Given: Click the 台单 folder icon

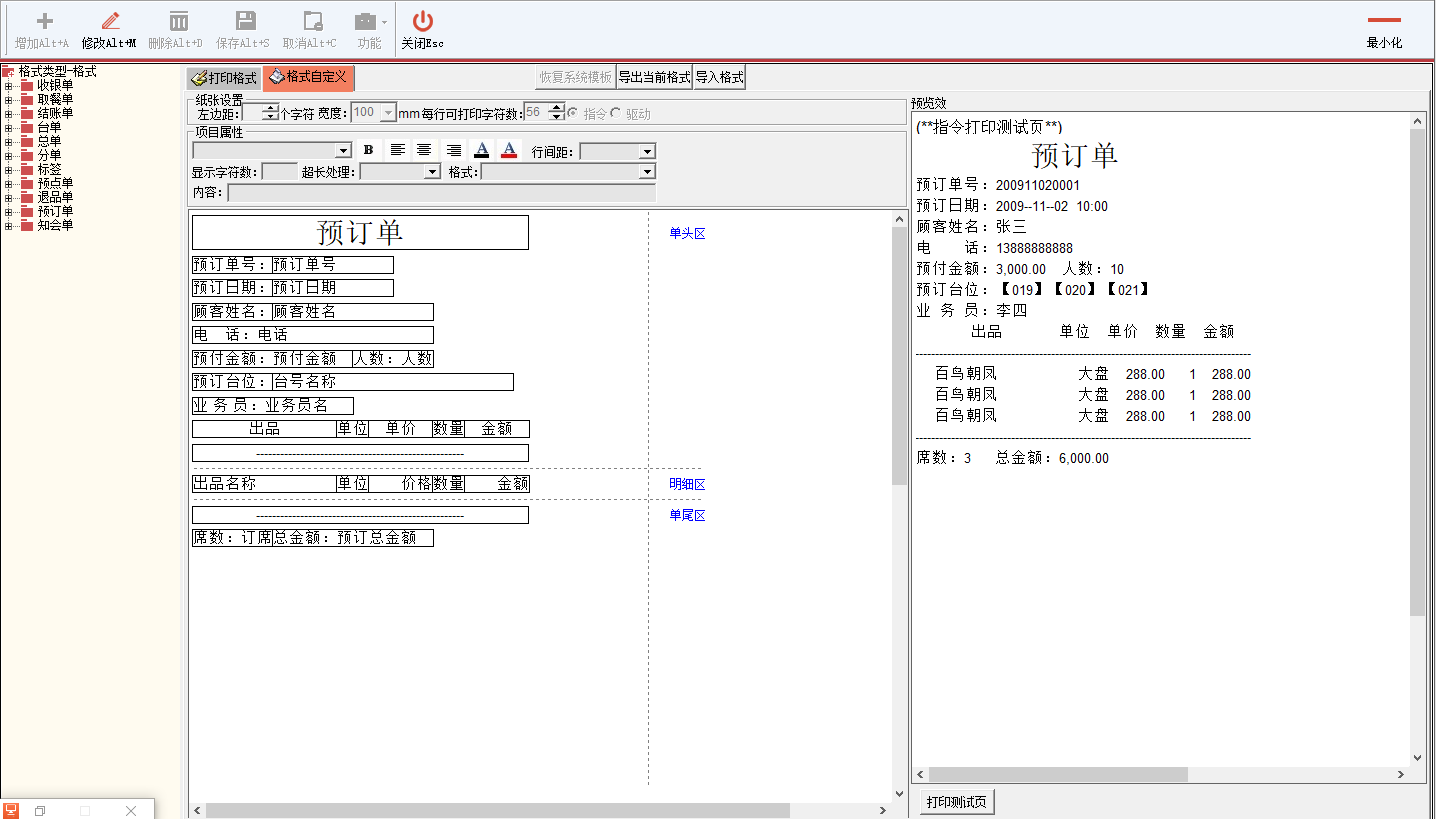Looking at the screenshot, I should click(27, 127).
